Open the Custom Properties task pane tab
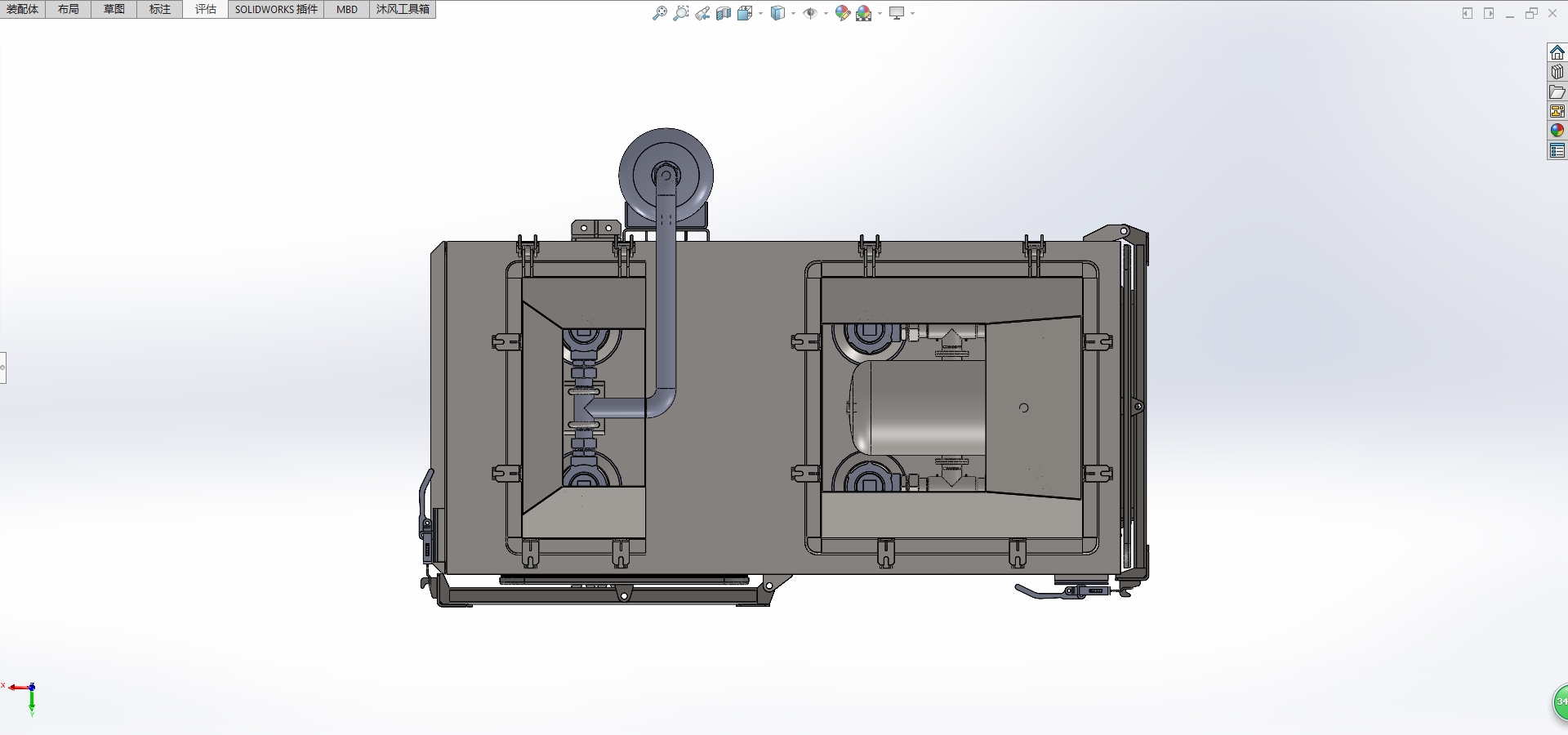Screen dimensions: 1568x735 [1557, 150]
